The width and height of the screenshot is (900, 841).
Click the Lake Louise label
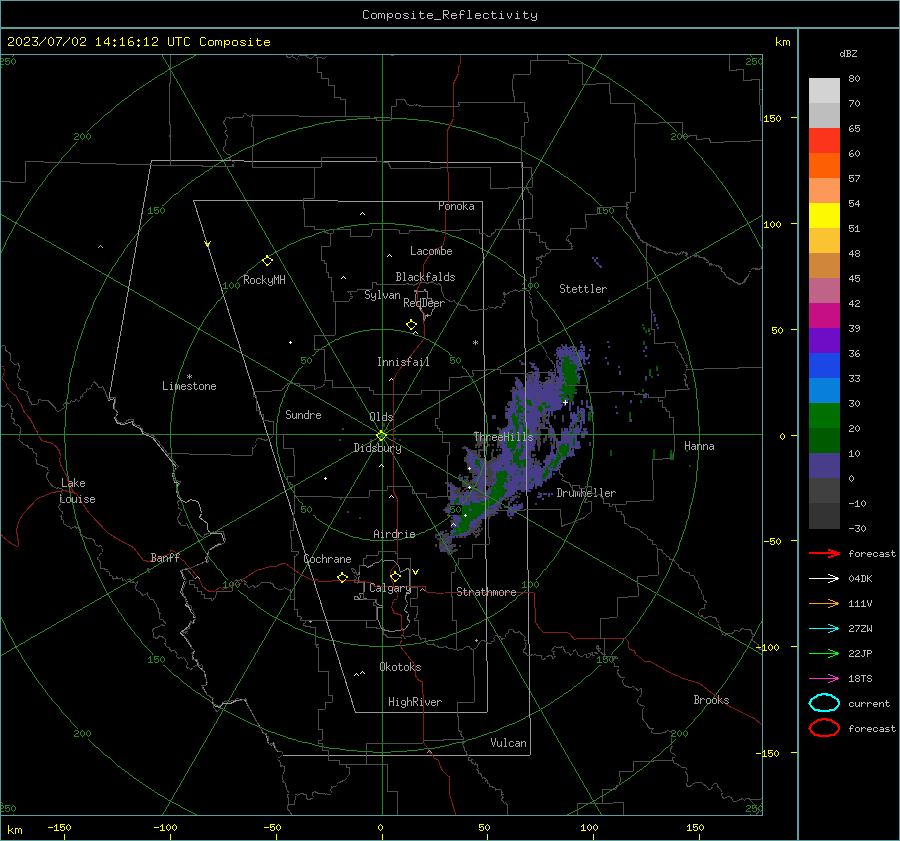click(x=77, y=491)
